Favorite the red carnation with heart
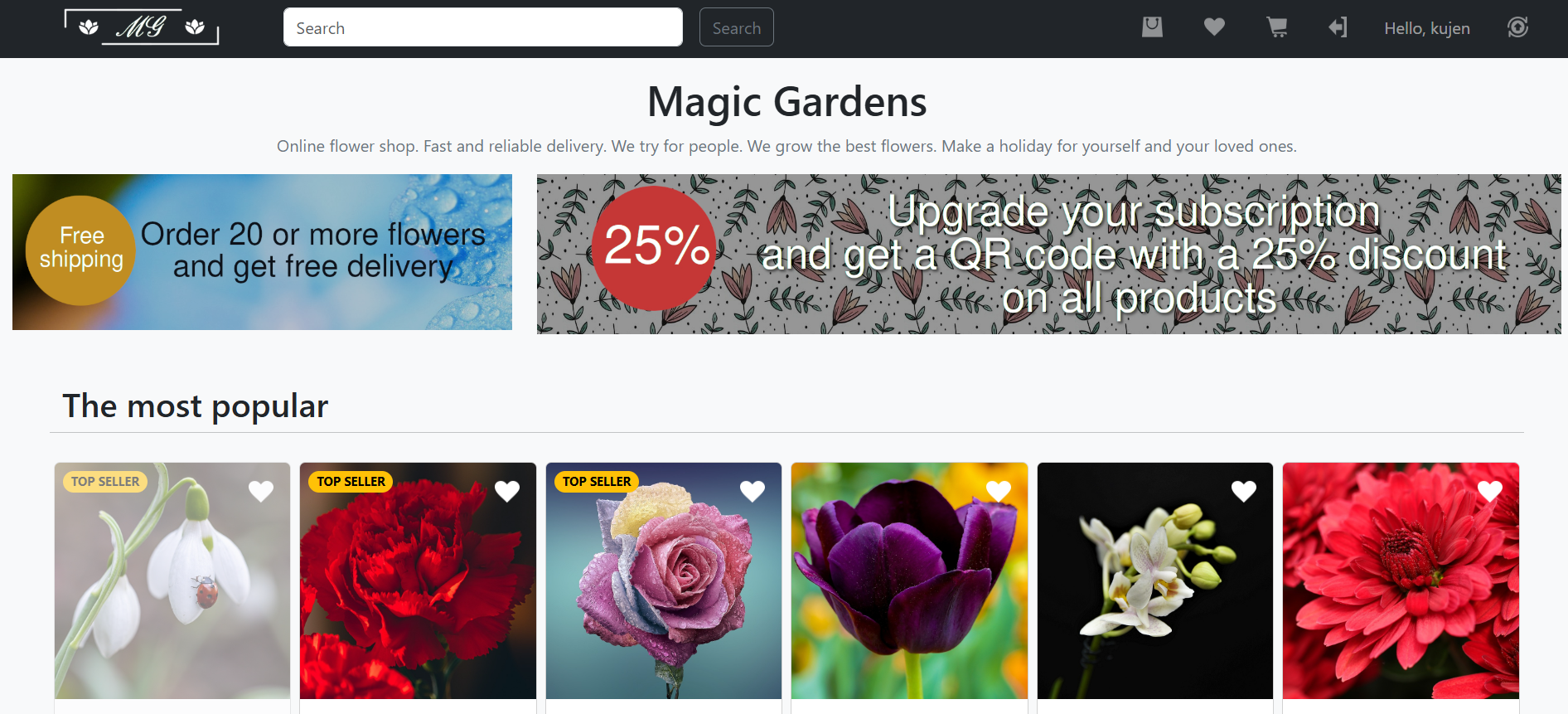 tap(507, 491)
